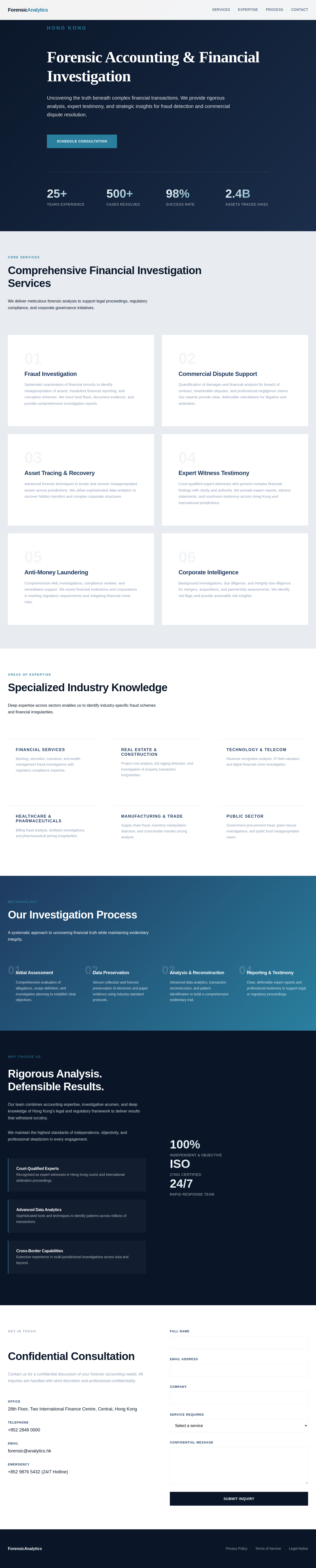
Task: Open the Services nav link
Action: (x=221, y=10)
